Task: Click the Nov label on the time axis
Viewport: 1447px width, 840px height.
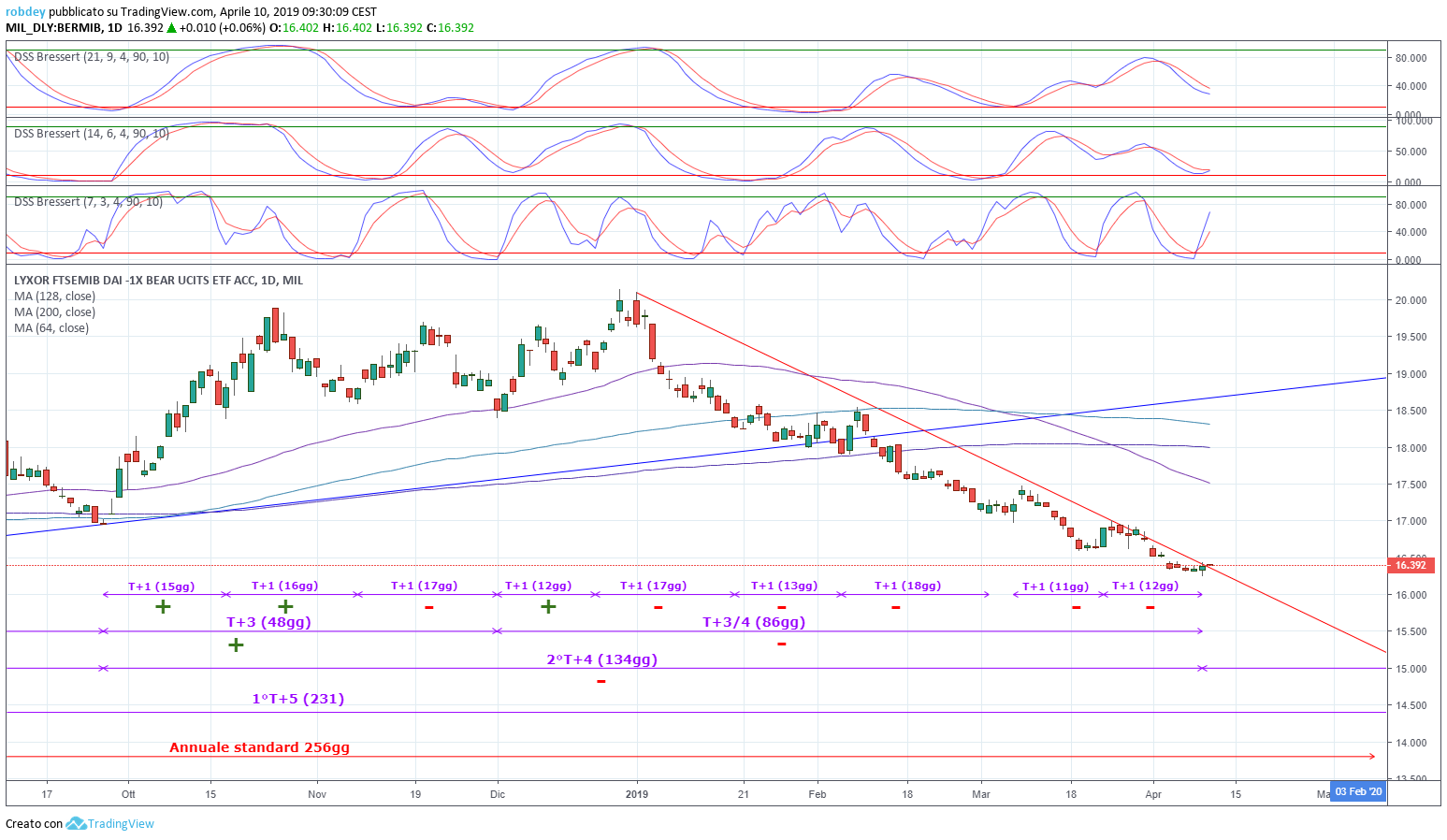Action: tap(317, 794)
